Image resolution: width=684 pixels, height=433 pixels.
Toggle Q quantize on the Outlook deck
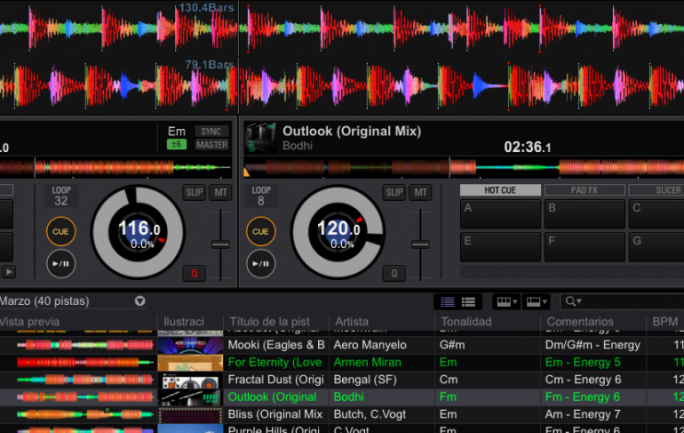tap(394, 273)
